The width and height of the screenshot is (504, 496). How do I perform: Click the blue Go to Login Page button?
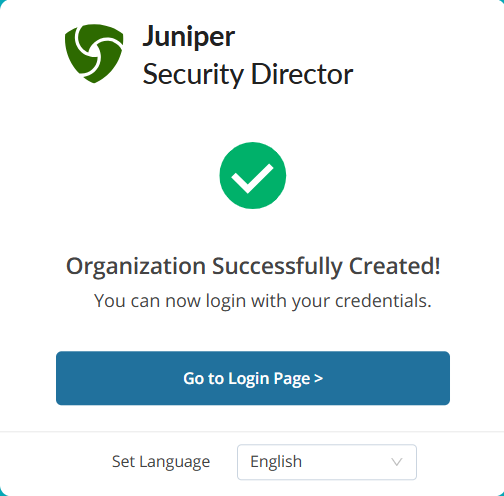(x=253, y=378)
